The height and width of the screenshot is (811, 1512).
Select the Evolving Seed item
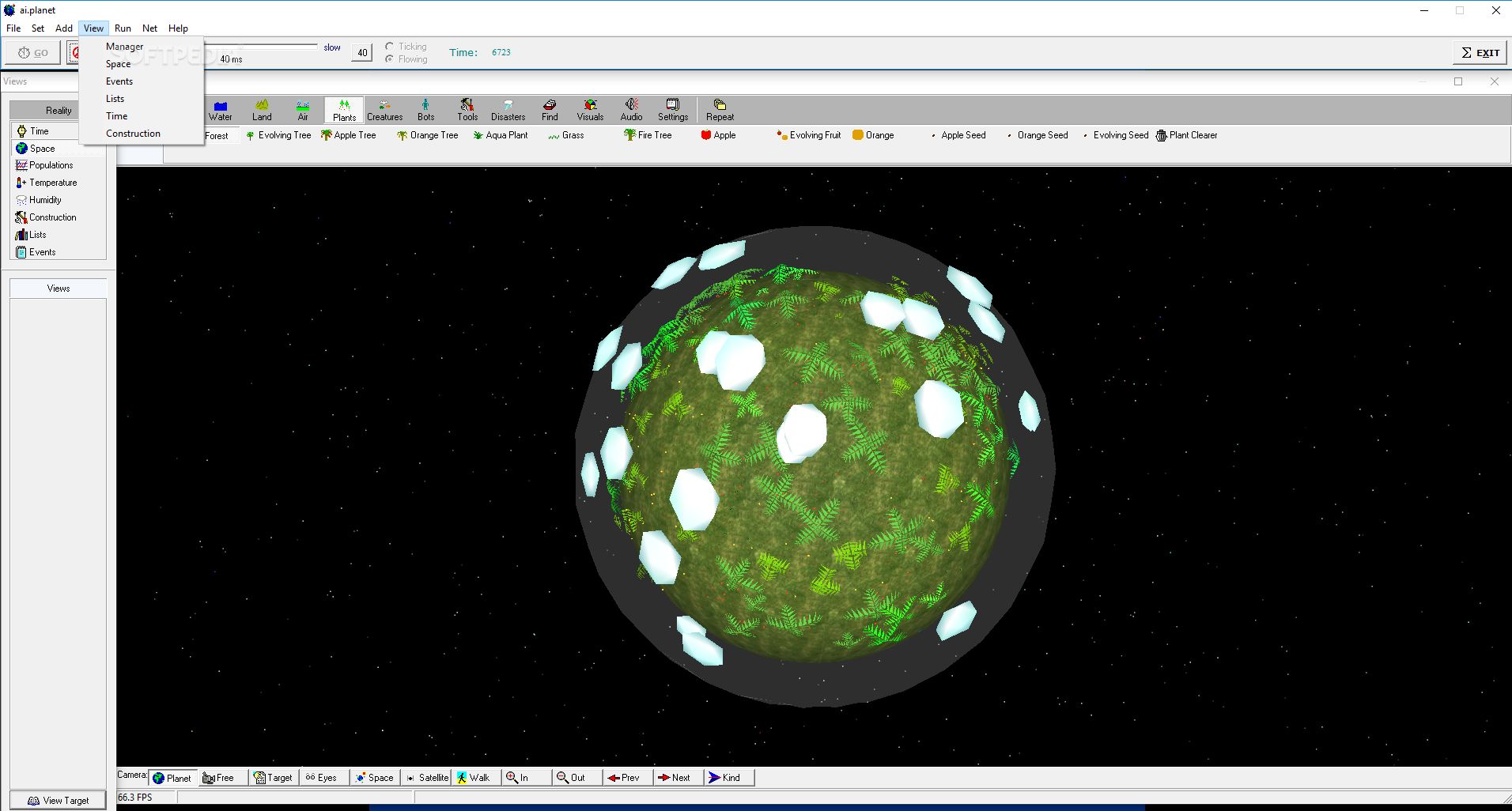(1115, 135)
